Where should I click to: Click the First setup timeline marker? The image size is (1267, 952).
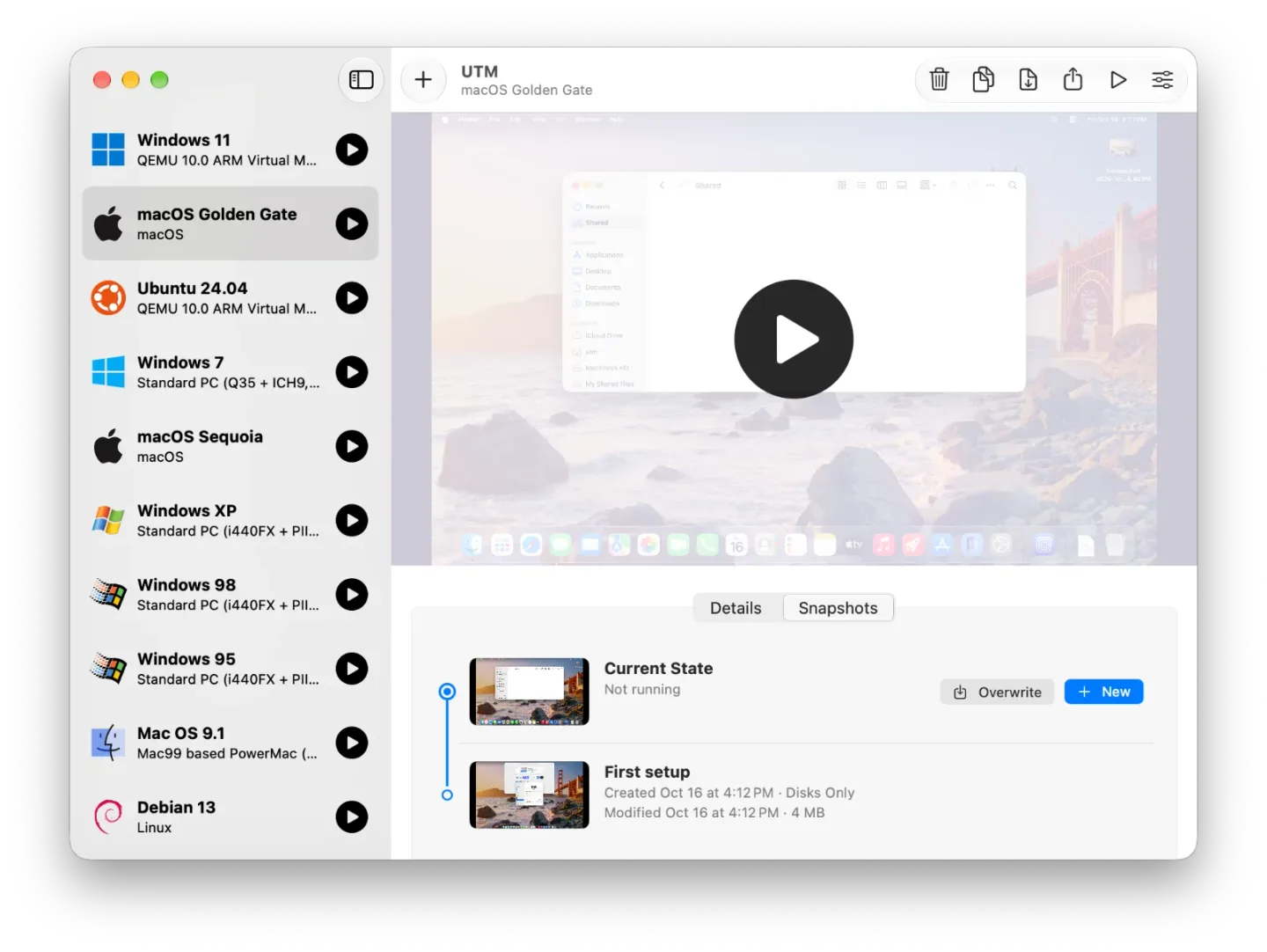coord(447,795)
